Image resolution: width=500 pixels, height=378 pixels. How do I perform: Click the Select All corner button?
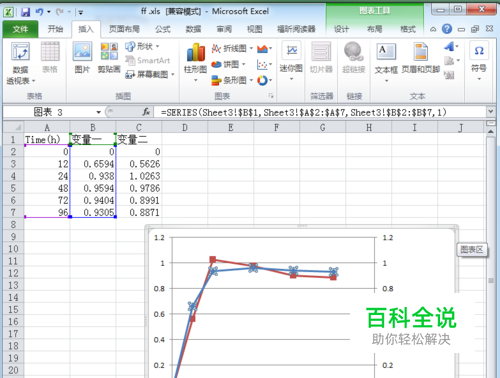click(x=13, y=127)
